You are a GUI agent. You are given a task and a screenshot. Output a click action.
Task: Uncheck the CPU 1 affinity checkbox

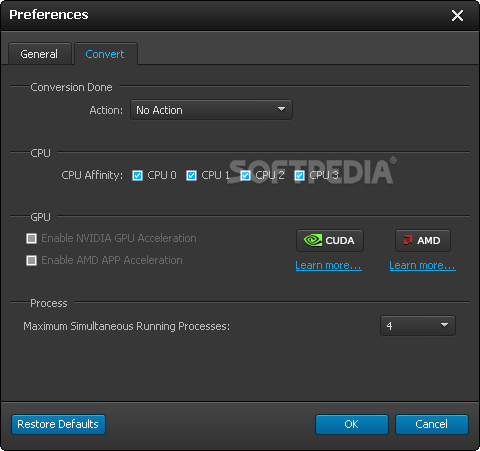[x=191, y=175]
